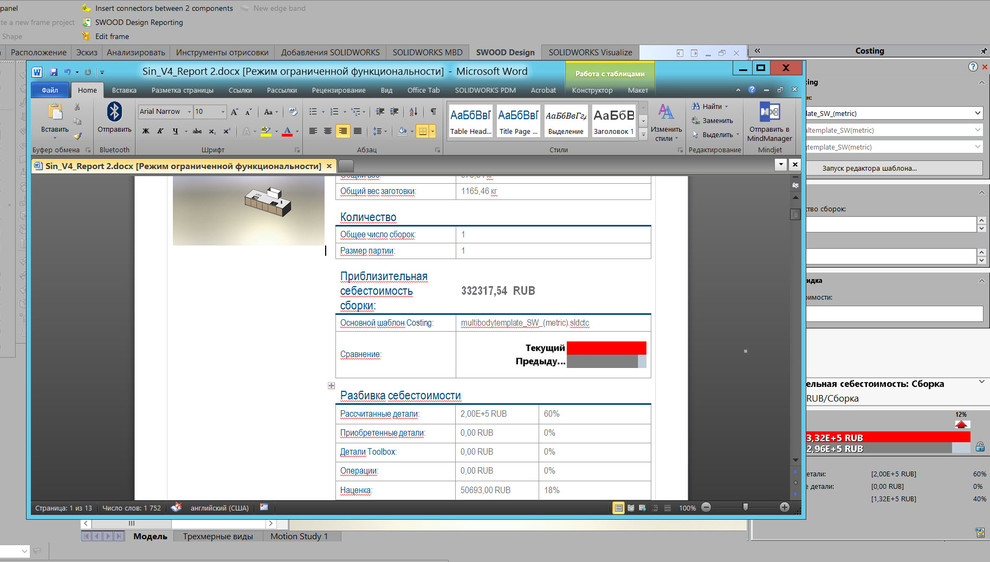Switch to Print Layout view in status bar
Viewport: 990px width, 562px height.
618,508
